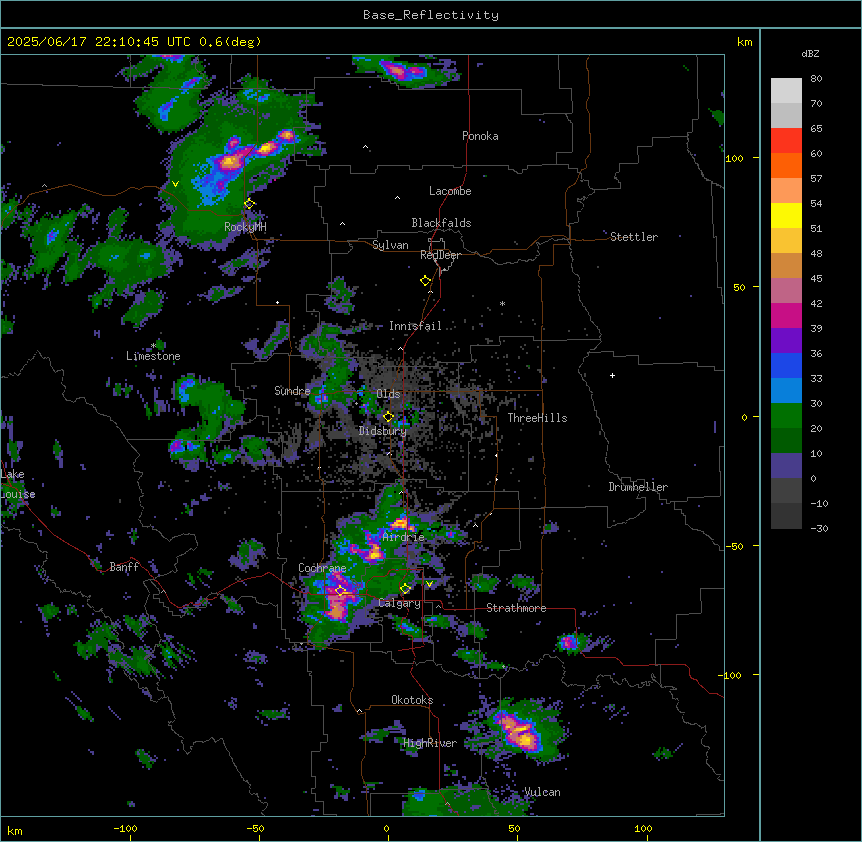The image size is (862, 842).
Task: Click the Vulcan city label
Action: click(542, 792)
